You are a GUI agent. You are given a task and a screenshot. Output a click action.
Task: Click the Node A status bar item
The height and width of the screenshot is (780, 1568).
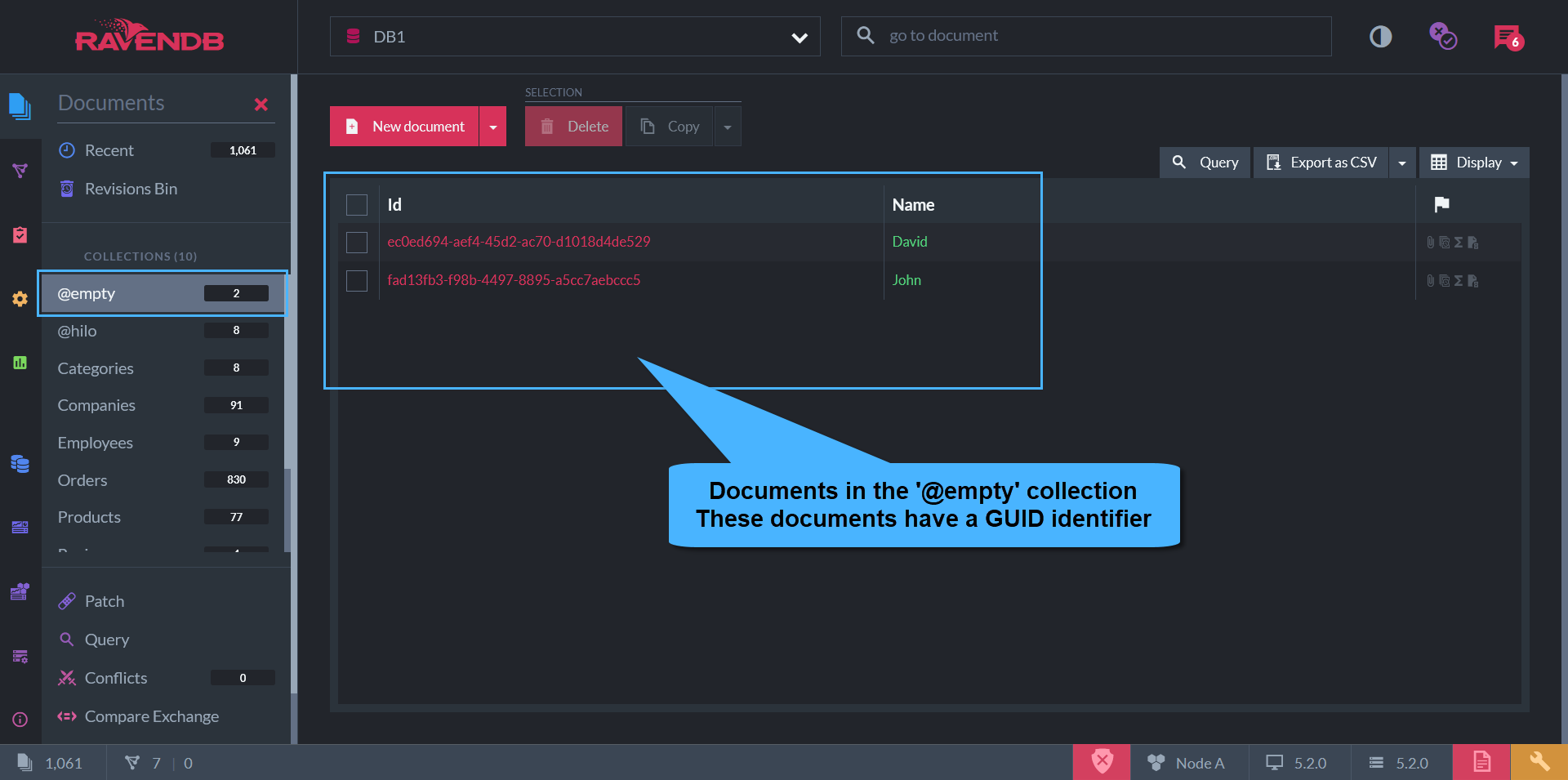click(1187, 763)
